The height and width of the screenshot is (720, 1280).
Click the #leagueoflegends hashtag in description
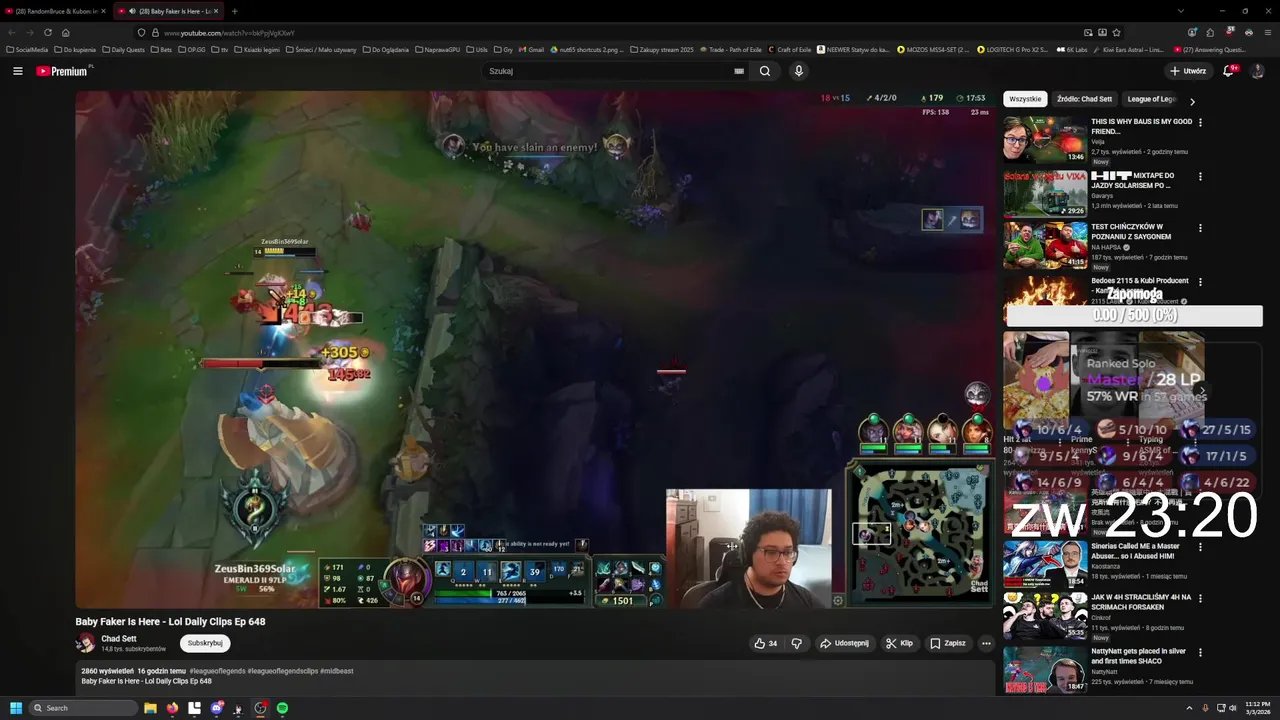217,671
